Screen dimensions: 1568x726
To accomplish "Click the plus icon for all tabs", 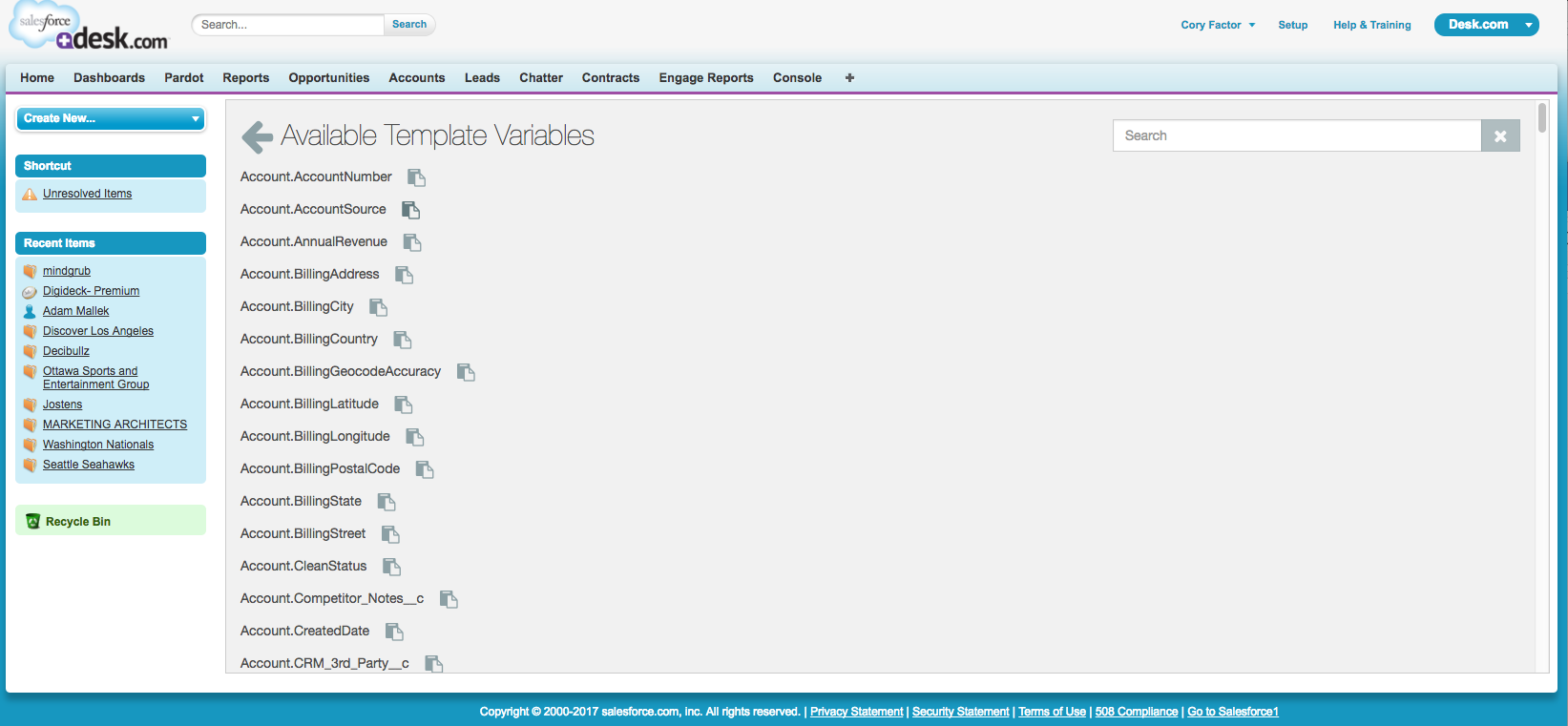I will (x=849, y=78).
